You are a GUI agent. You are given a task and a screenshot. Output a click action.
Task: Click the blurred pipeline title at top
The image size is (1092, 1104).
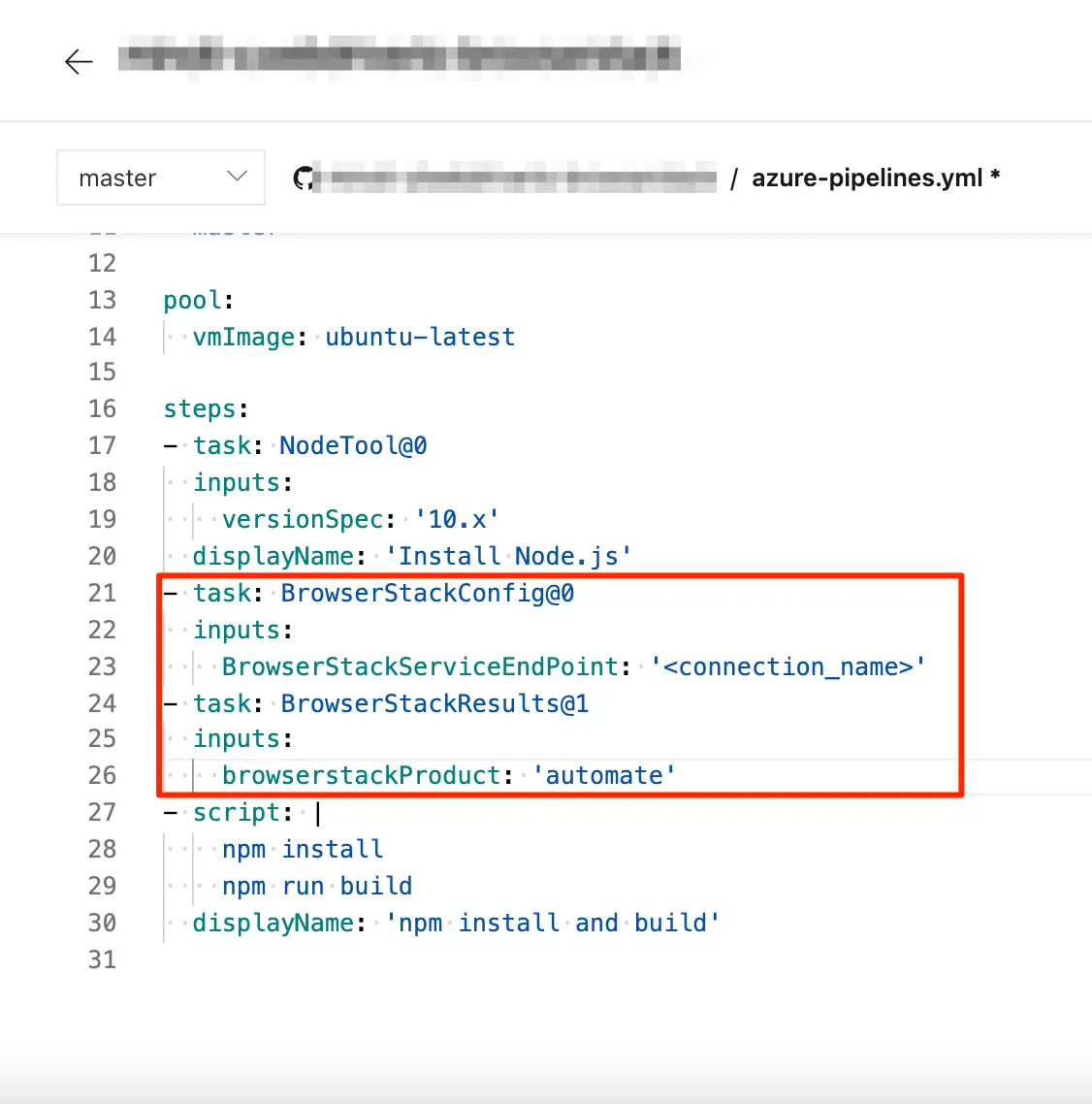point(398,56)
